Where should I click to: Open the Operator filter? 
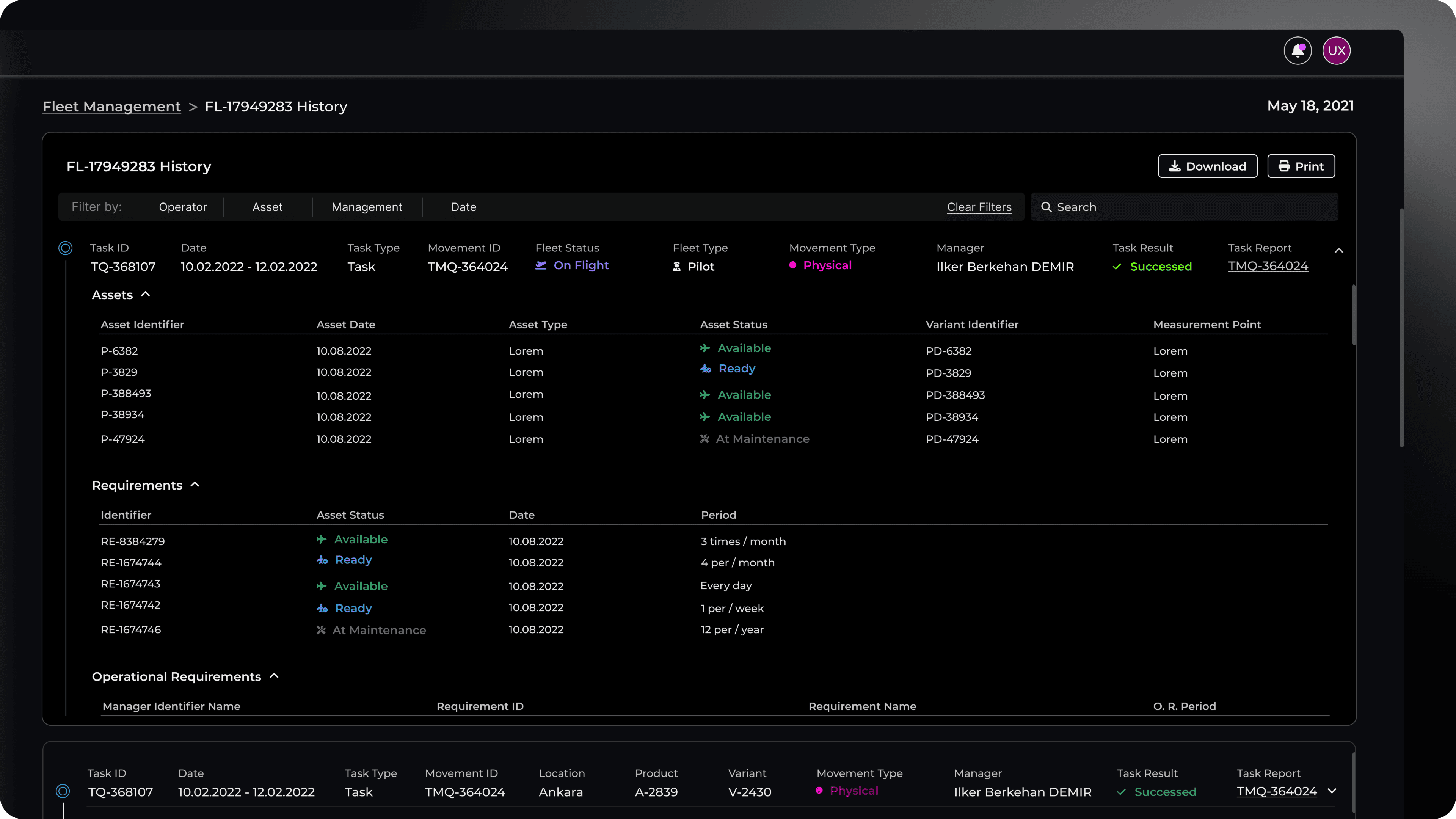tap(182, 207)
